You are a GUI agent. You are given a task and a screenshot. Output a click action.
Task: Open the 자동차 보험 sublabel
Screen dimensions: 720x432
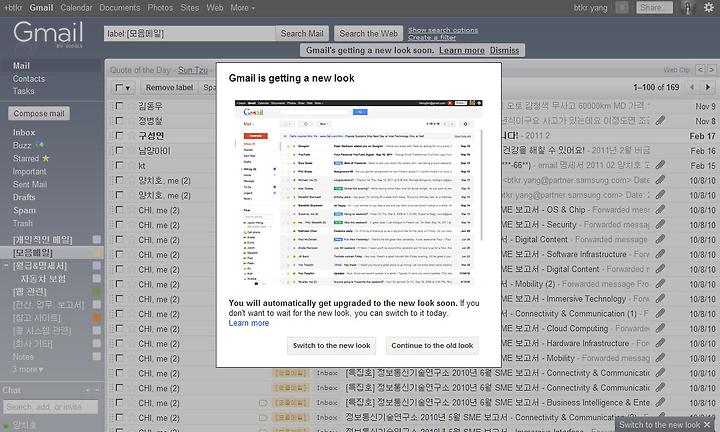click(x=43, y=279)
